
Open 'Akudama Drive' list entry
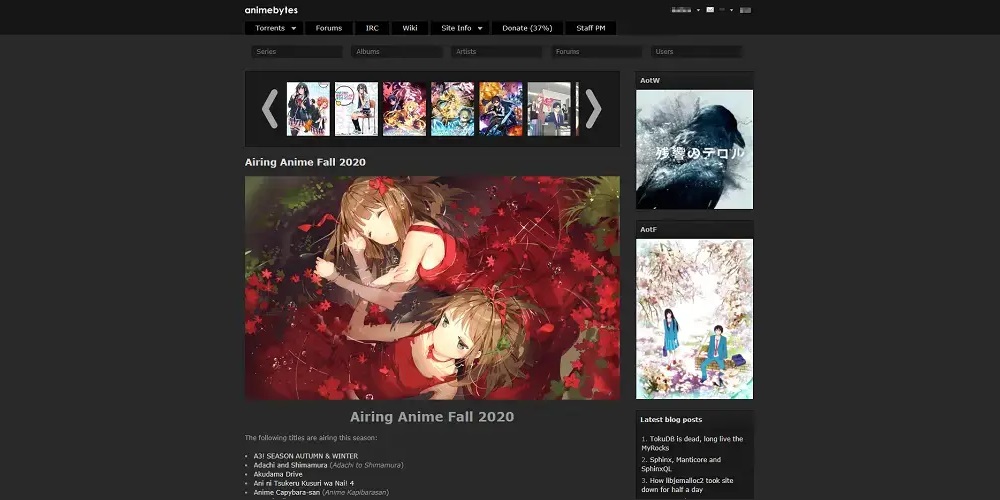[x=278, y=474]
